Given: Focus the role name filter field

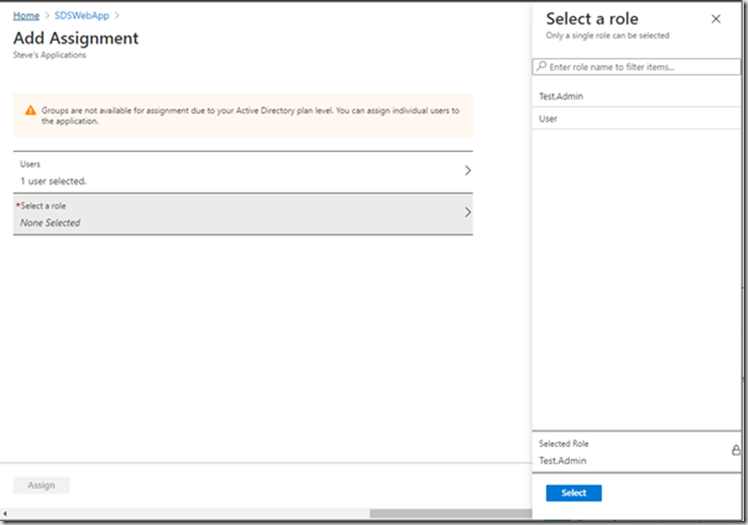Looking at the screenshot, I should (636, 67).
